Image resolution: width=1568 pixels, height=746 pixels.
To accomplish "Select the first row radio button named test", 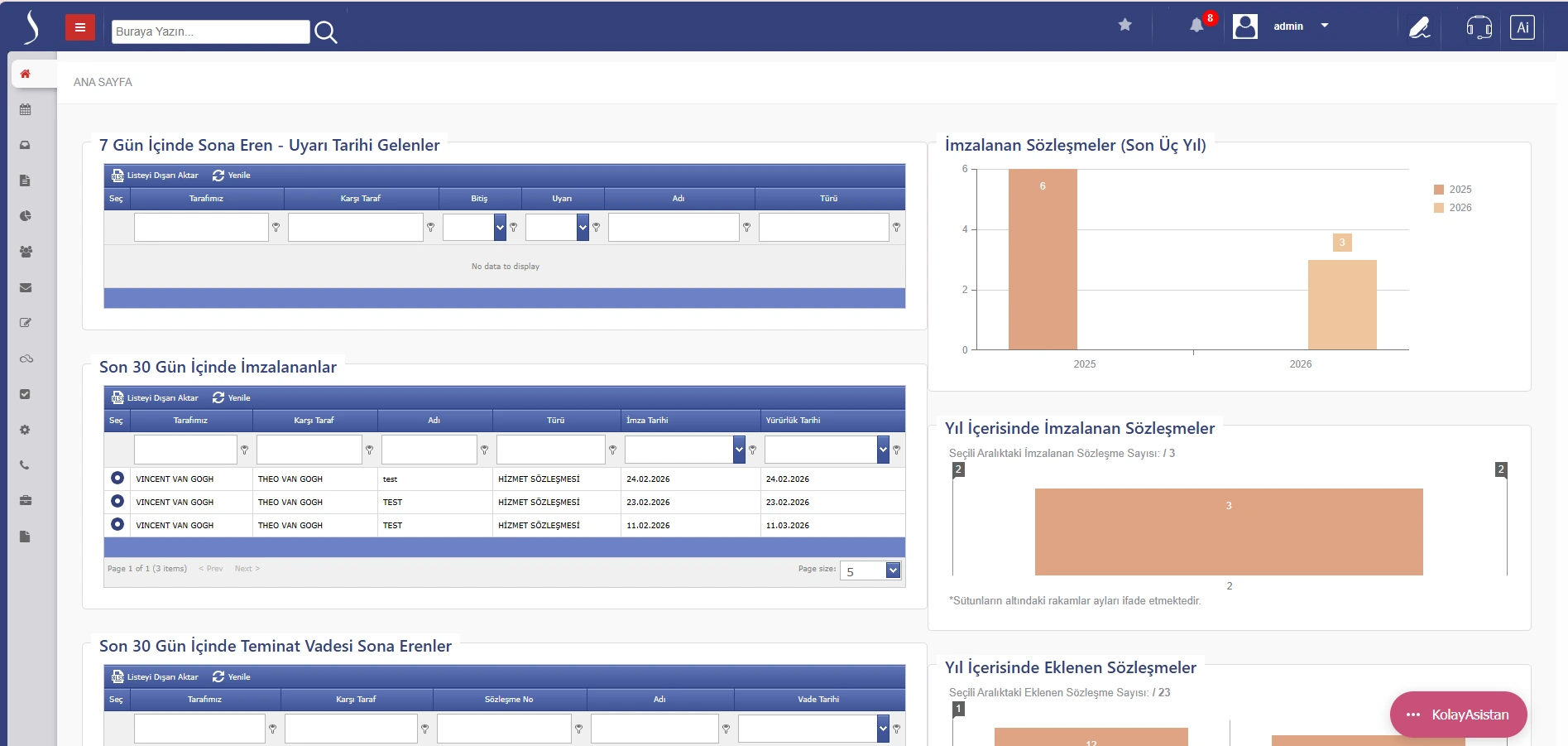I will 117,478.
